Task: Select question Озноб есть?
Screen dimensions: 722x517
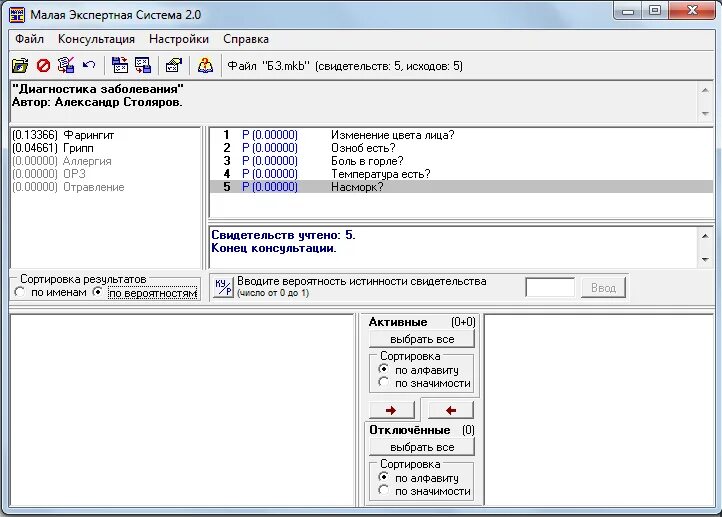Action: tap(461, 148)
